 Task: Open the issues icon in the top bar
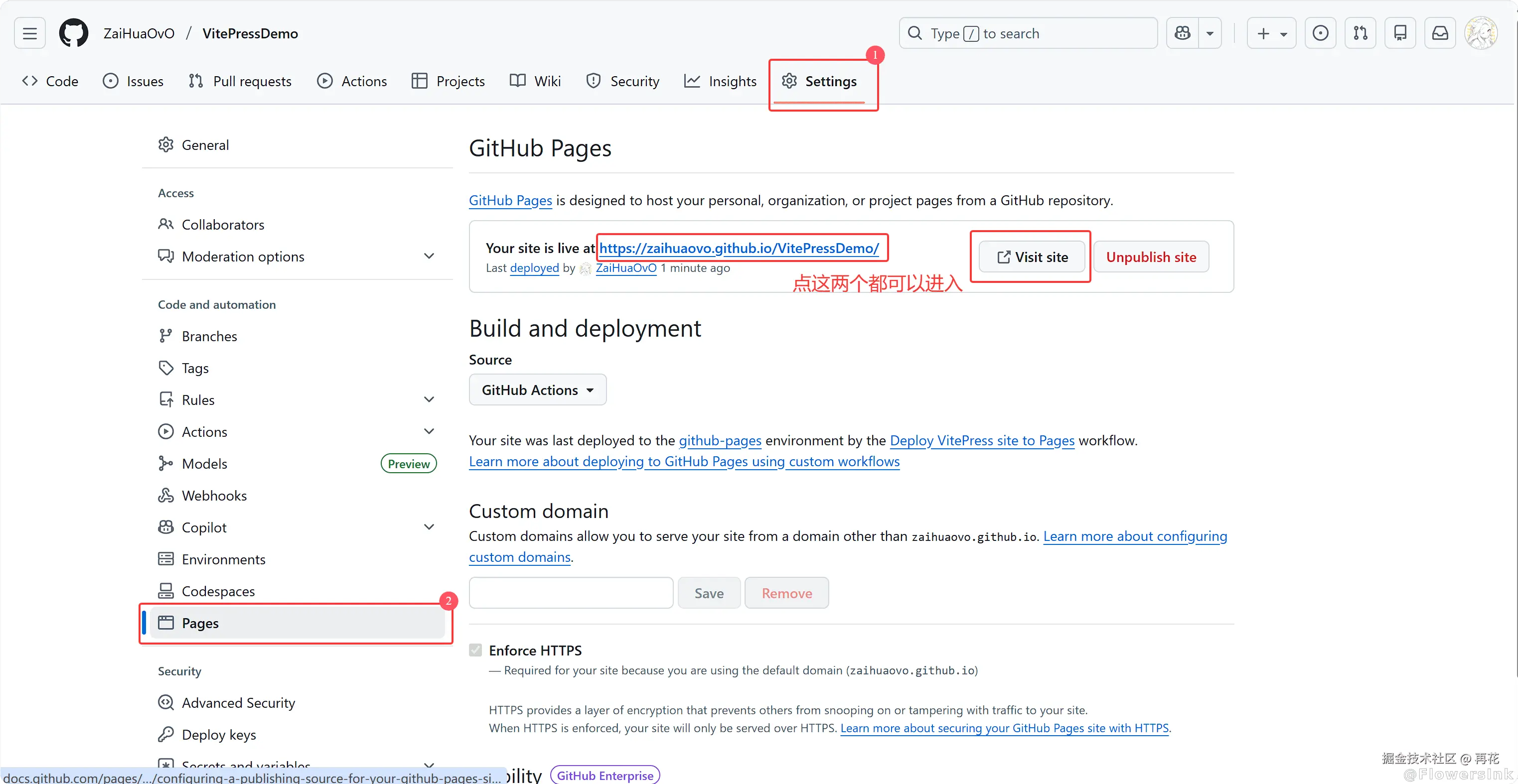click(x=1320, y=33)
